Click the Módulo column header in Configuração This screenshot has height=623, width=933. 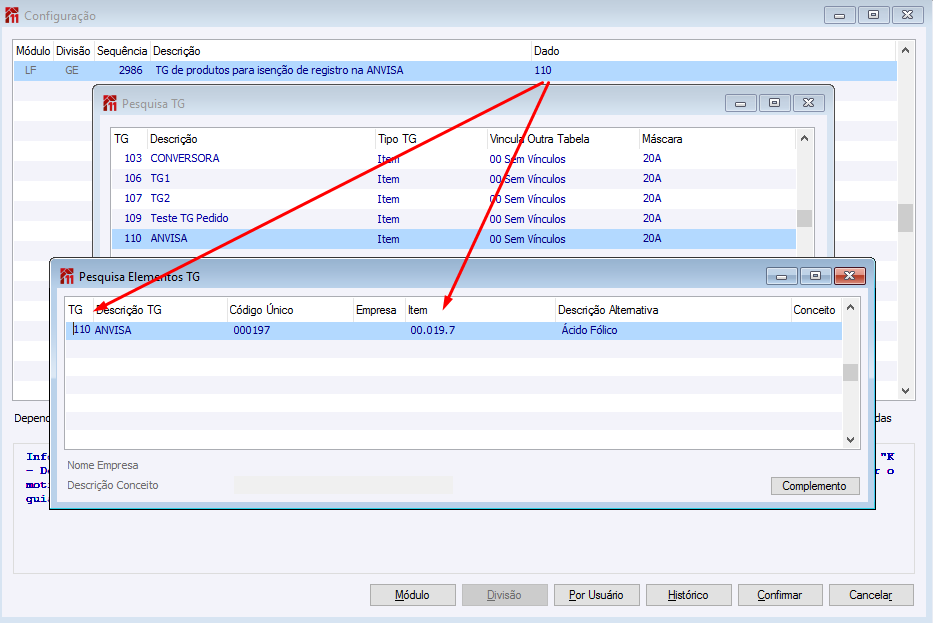coord(33,51)
